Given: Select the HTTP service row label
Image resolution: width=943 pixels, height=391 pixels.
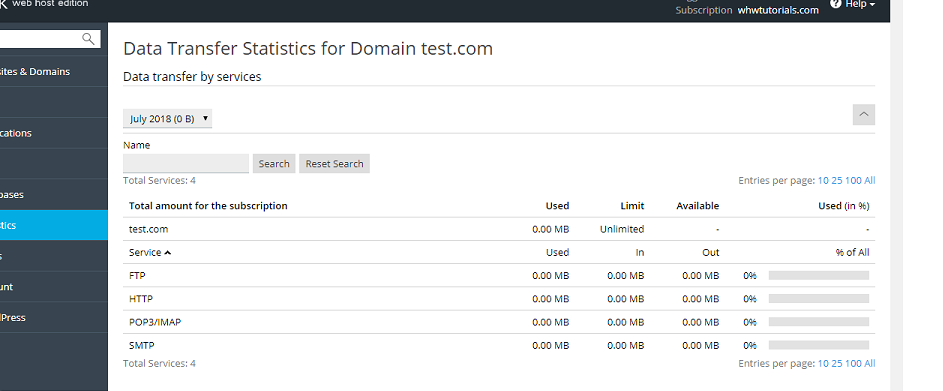Looking at the screenshot, I should (141, 299).
